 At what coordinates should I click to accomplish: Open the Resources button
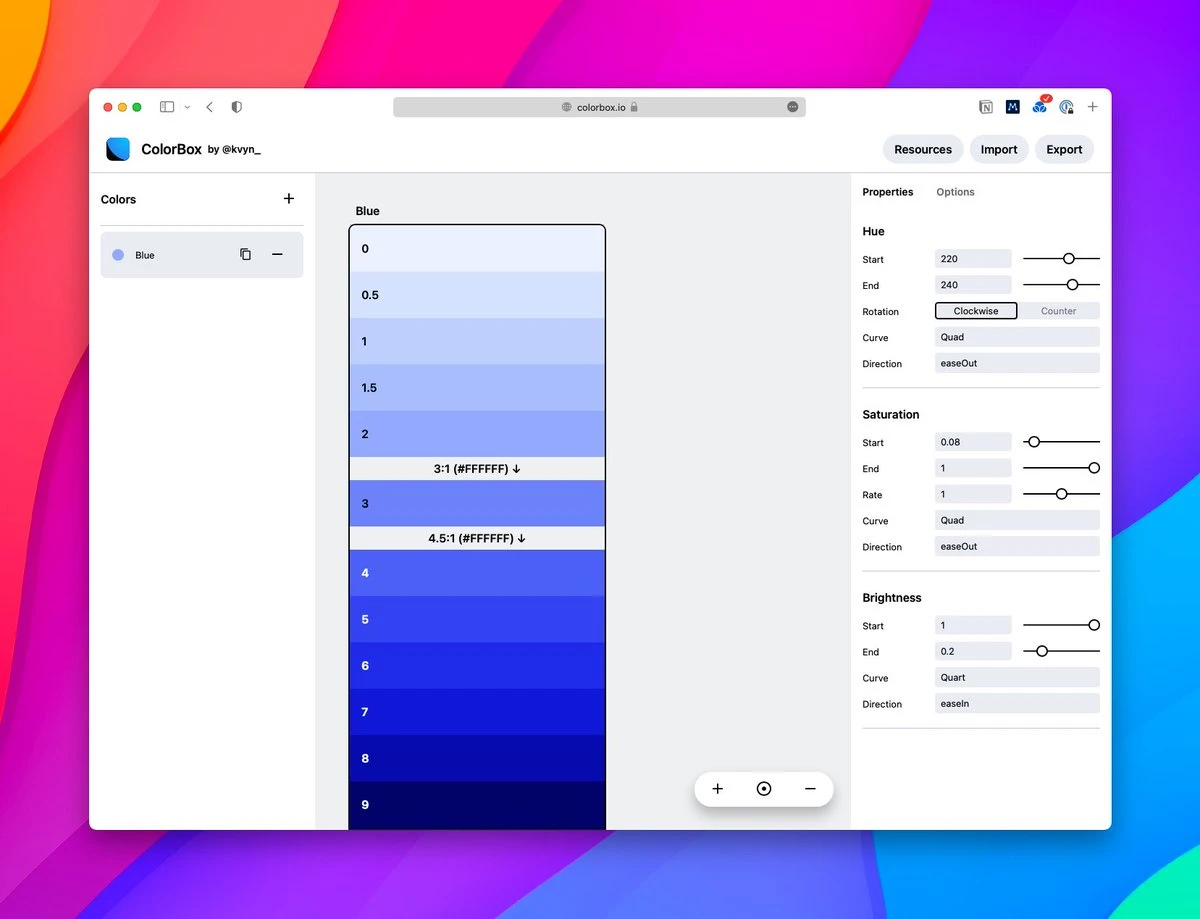click(922, 149)
